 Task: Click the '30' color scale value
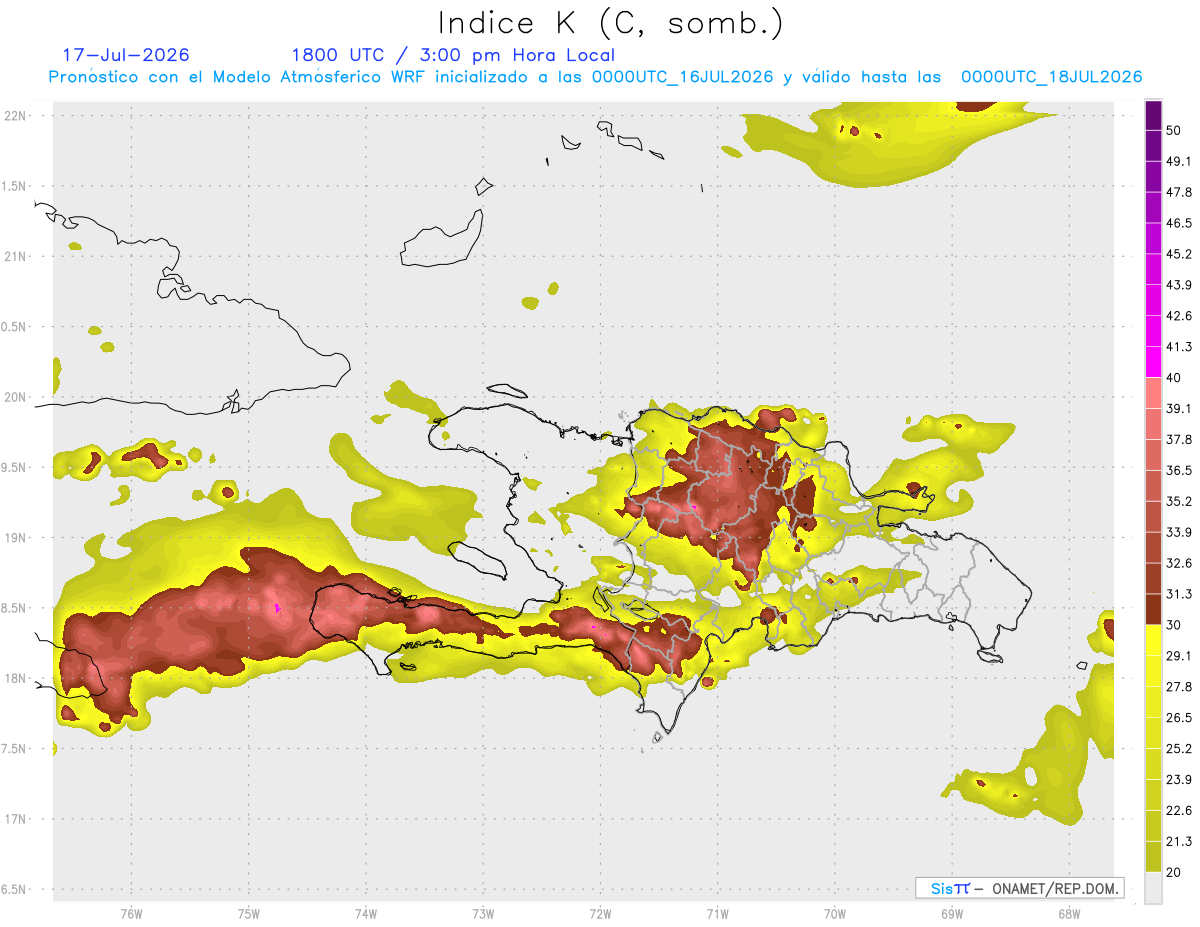tap(1175, 625)
